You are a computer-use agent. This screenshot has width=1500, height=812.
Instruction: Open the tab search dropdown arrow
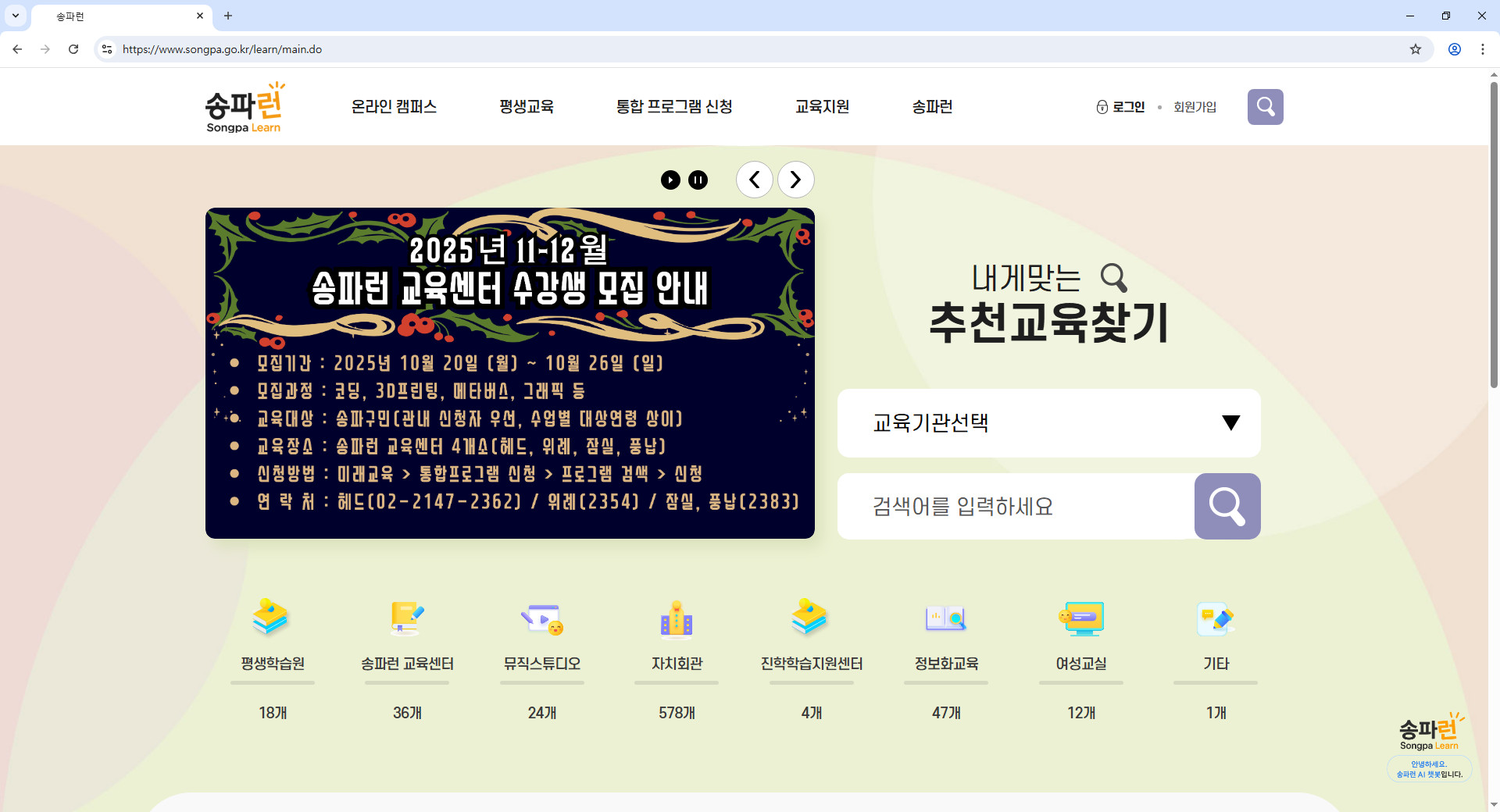click(x=16, y=16)
